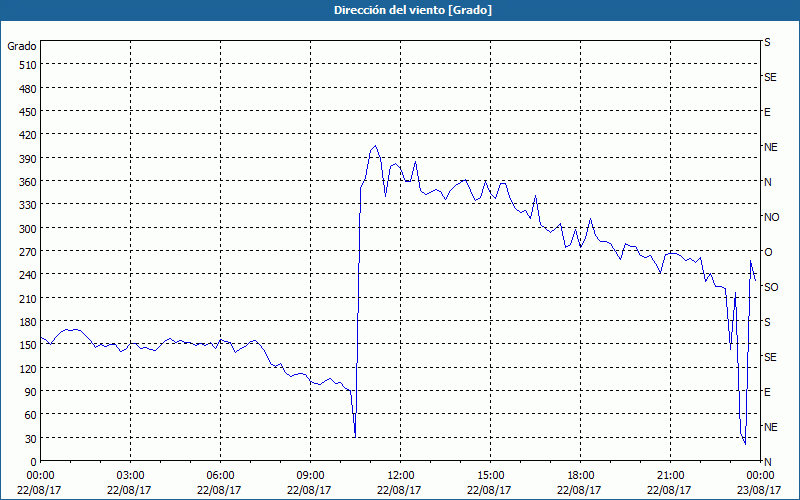Click the 510 value on the degree axis
Image resolution: width=800 pixels, height=500 pixels.
28,65
